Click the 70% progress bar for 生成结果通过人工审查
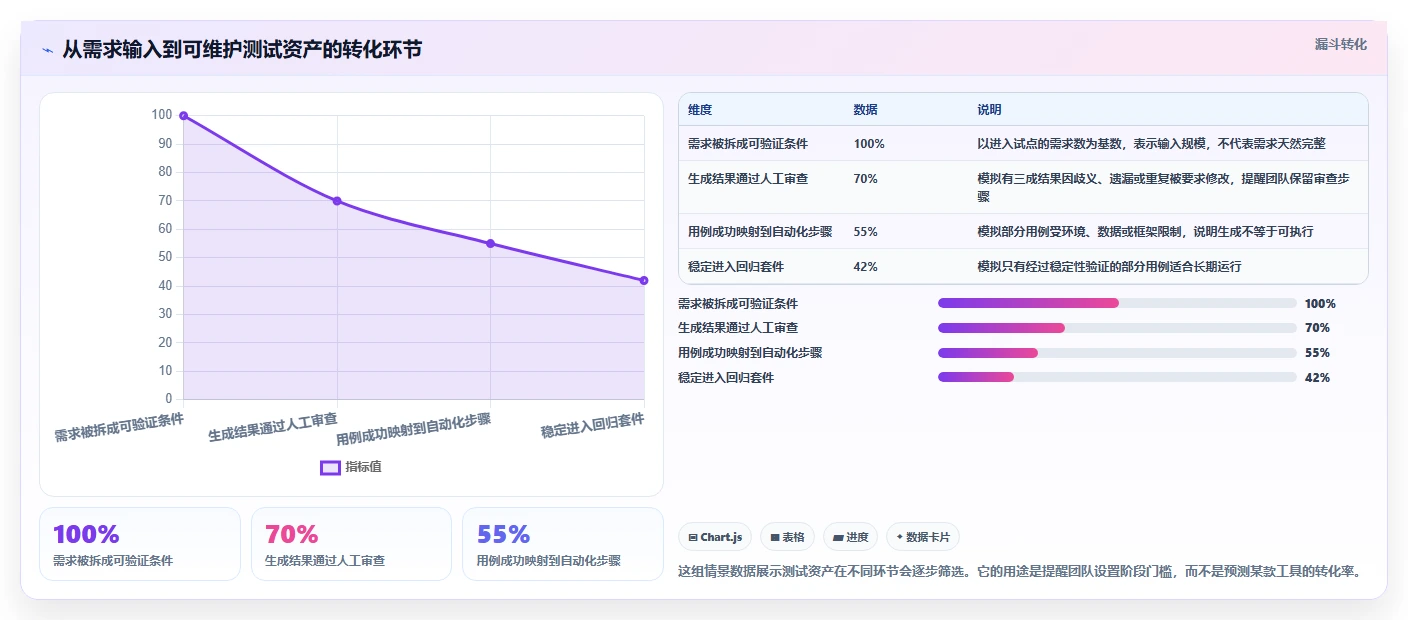 pos(1117,328)
